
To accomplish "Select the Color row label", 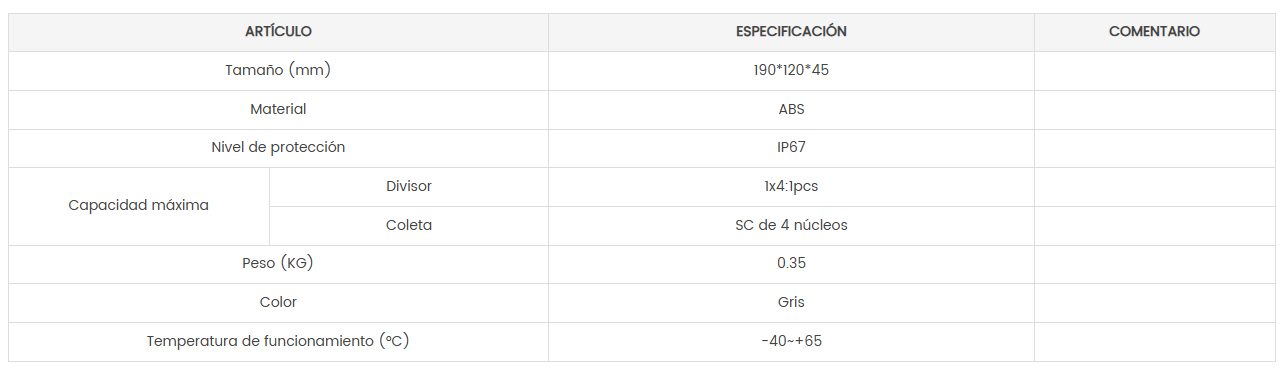I will click(278, 303).
